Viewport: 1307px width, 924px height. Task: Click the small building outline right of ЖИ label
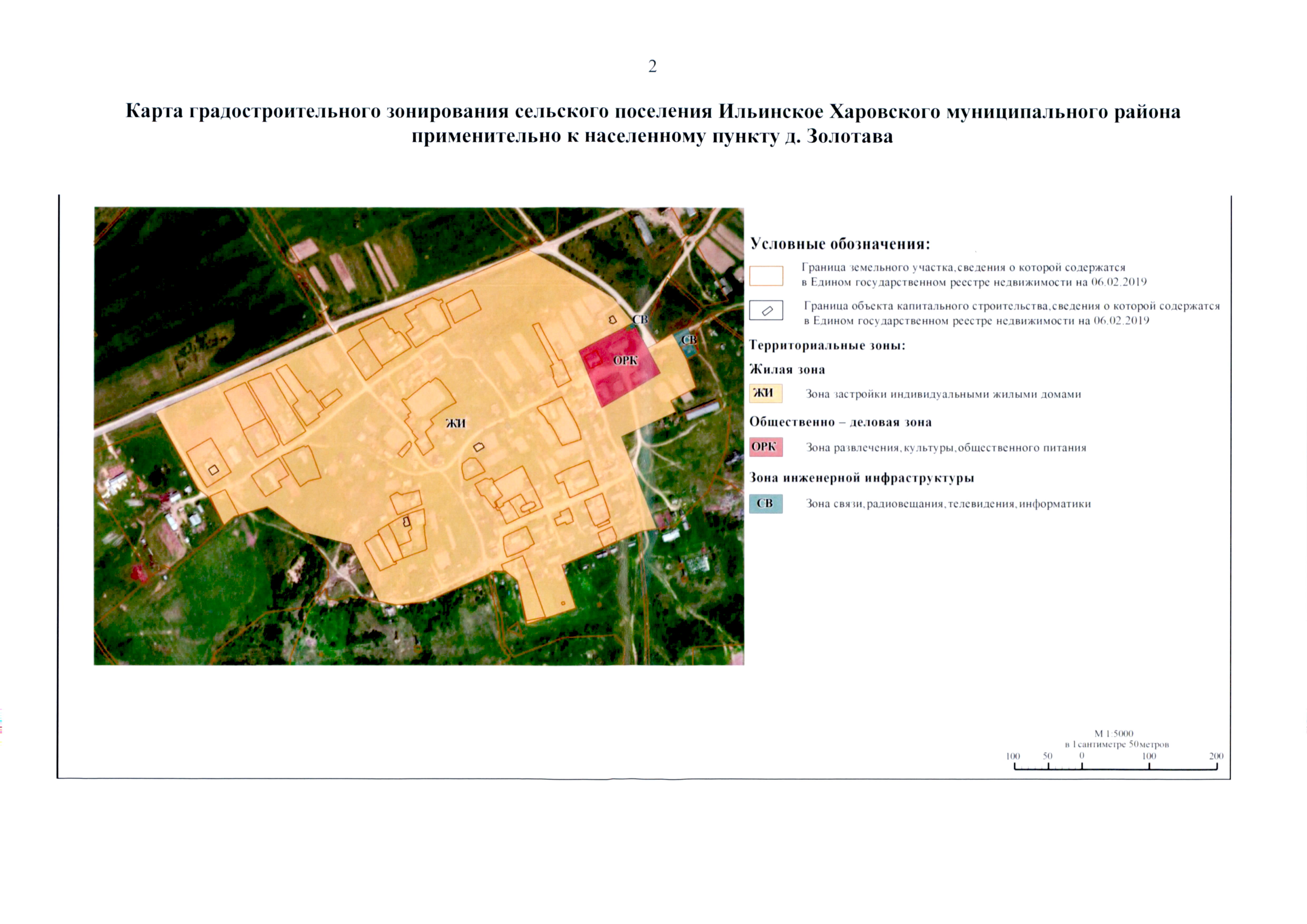(x=479, y=447)
